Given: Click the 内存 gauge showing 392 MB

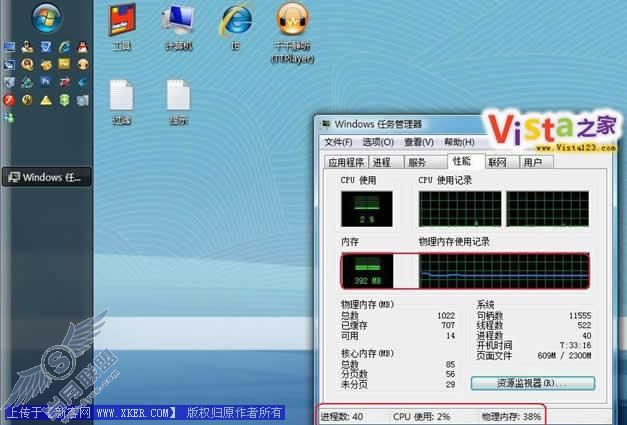Looking at the screenshot, I should tap(367, 271).
